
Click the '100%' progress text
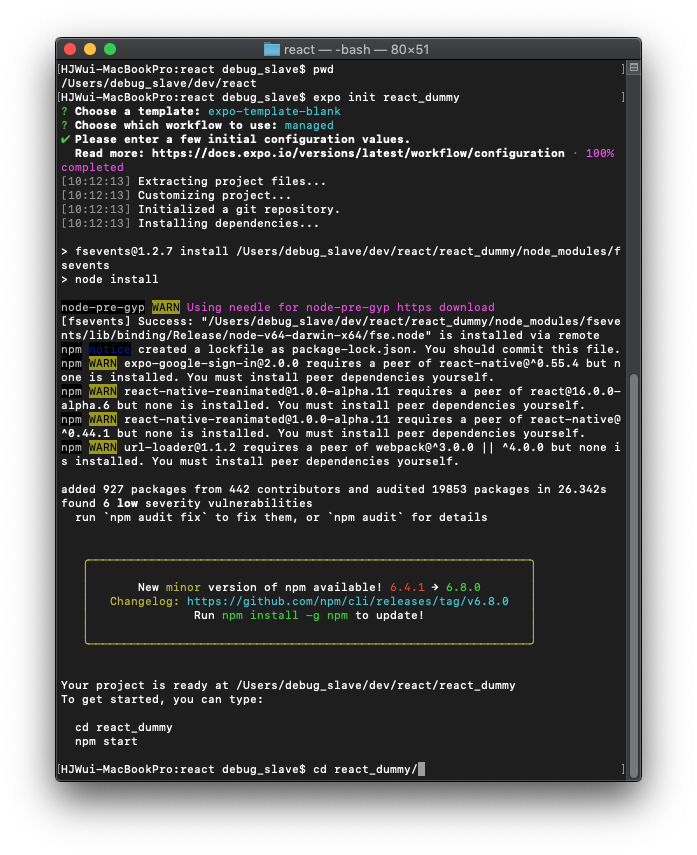click(x=600, y=153)
